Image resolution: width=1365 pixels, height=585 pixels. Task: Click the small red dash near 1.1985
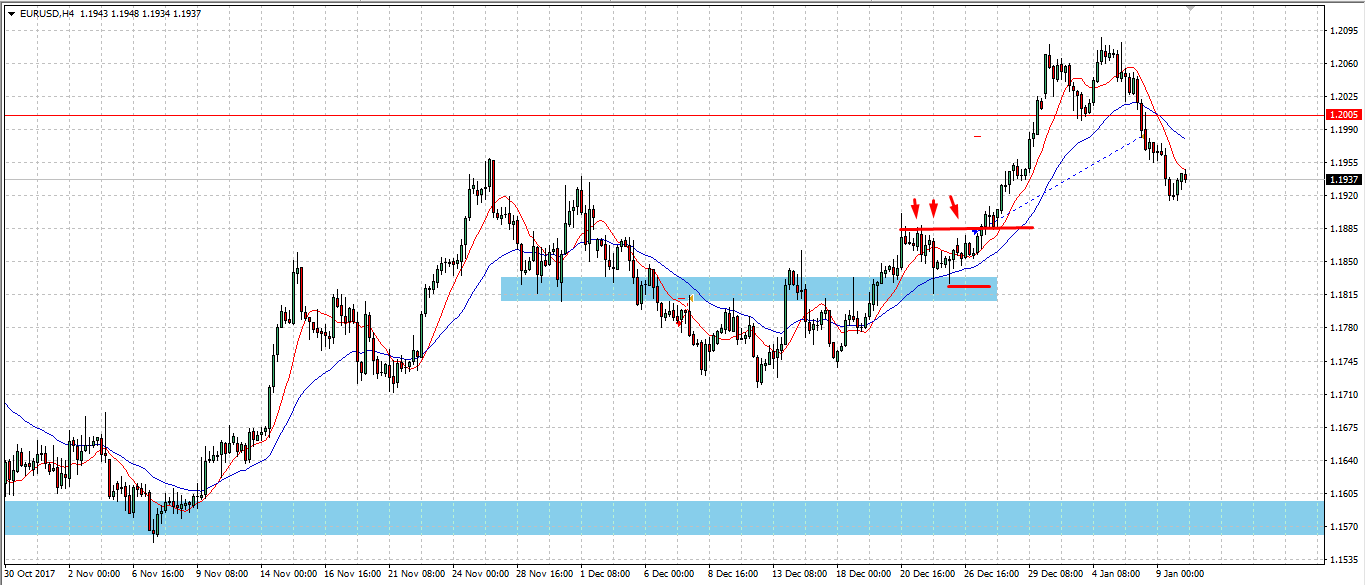pyautogui.click(x=977, y=136)
